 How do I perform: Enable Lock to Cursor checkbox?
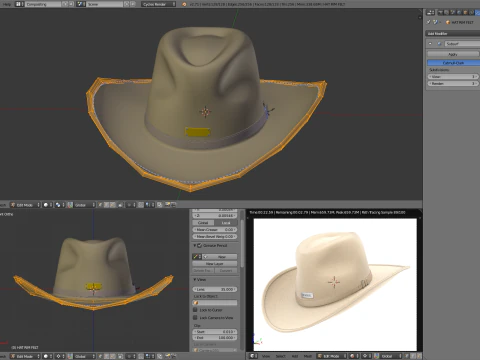point(195,310)
